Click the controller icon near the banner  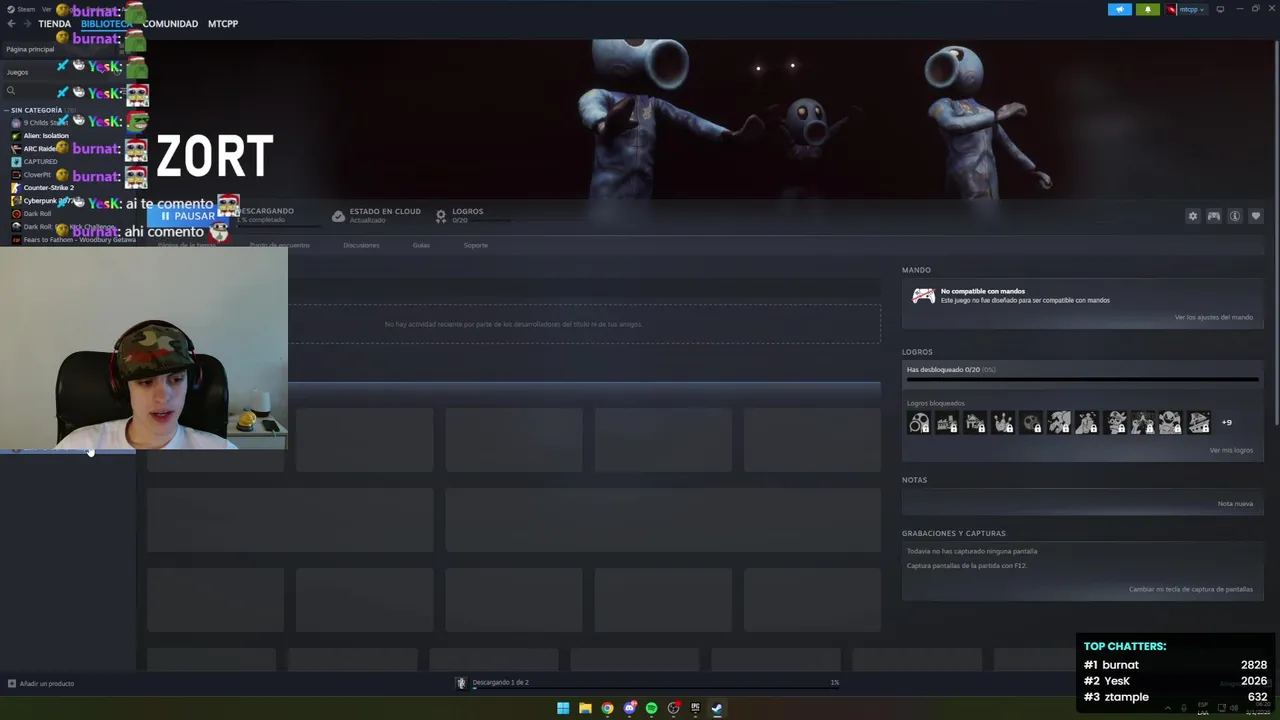pyautogui.click(x=1213, y=216)
